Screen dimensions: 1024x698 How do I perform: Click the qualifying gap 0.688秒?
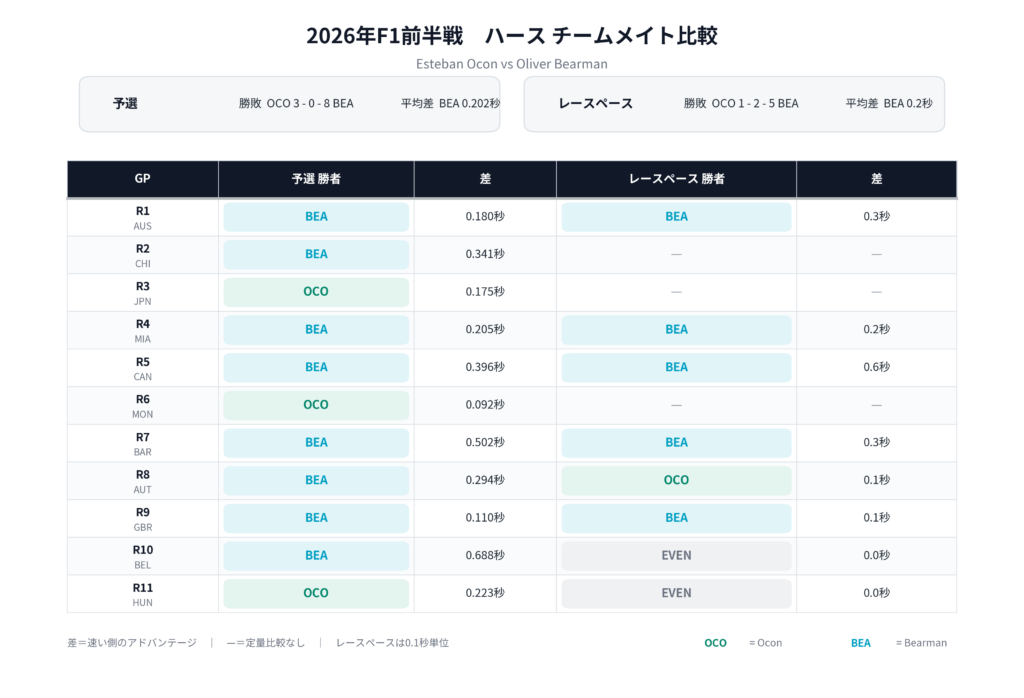[x=485, y=556]
